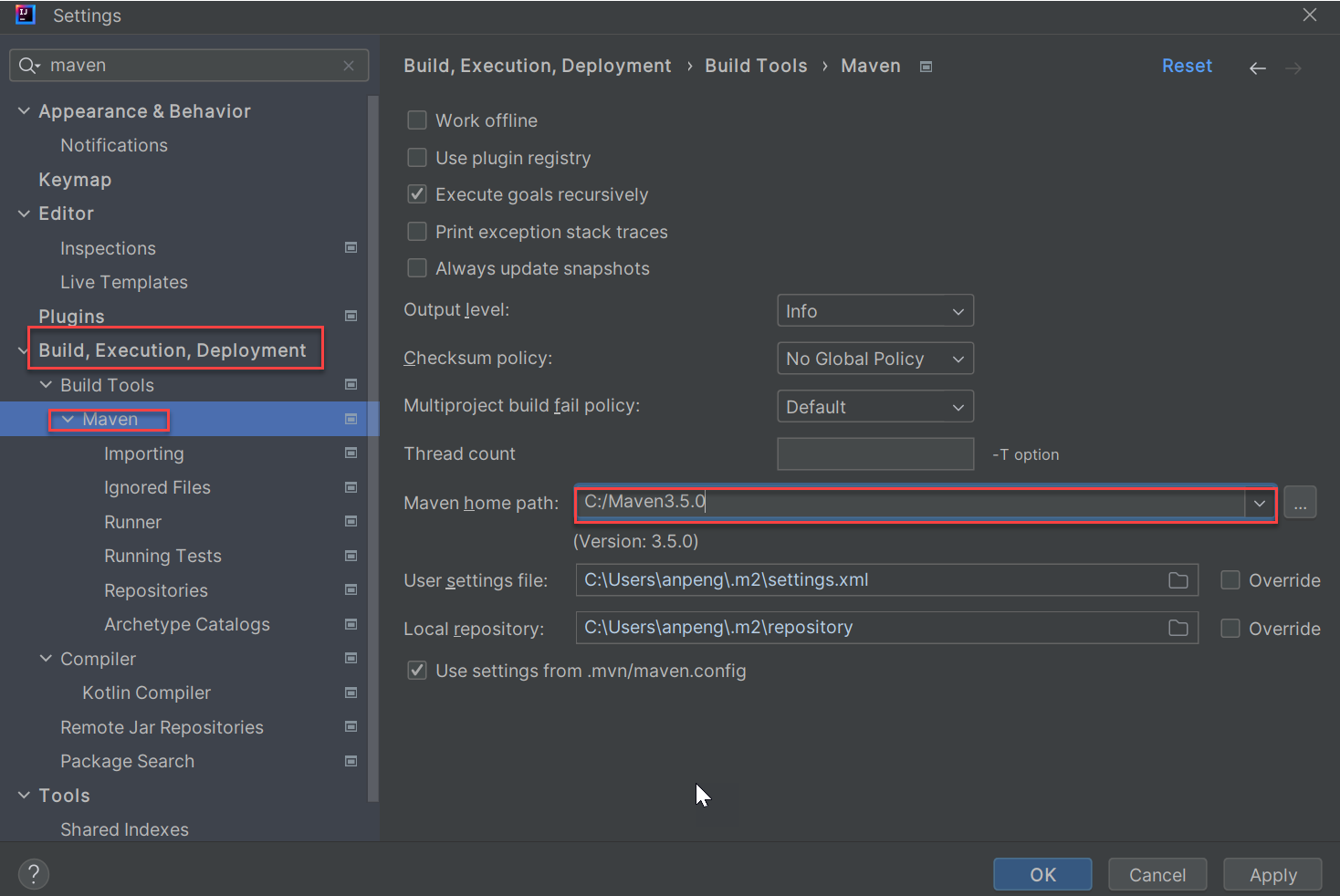Open Live Templates settings
This screenshot has height=896, width=1340.
tap(124, 282)
